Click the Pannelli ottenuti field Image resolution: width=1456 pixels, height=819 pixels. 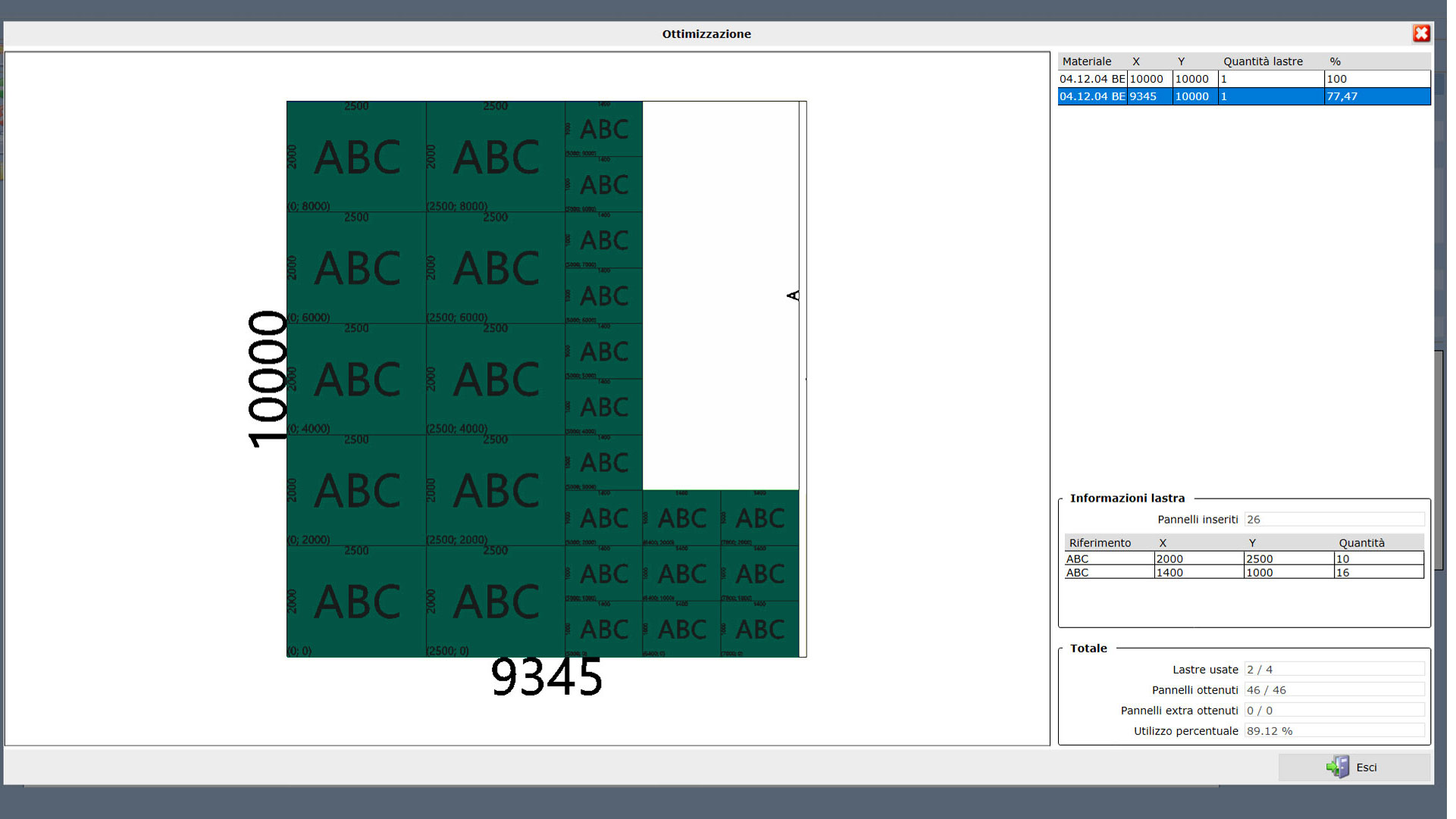coord(1333,690)
